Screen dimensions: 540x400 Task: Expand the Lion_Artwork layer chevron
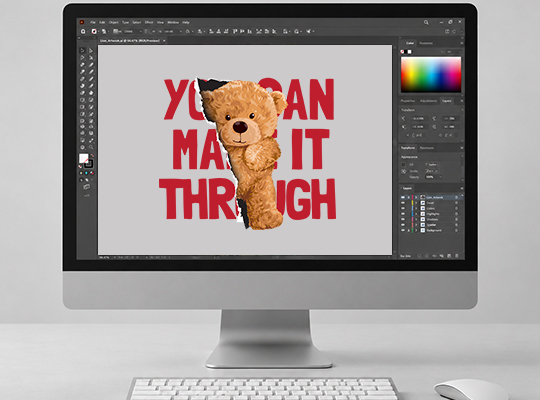[416, 197]
